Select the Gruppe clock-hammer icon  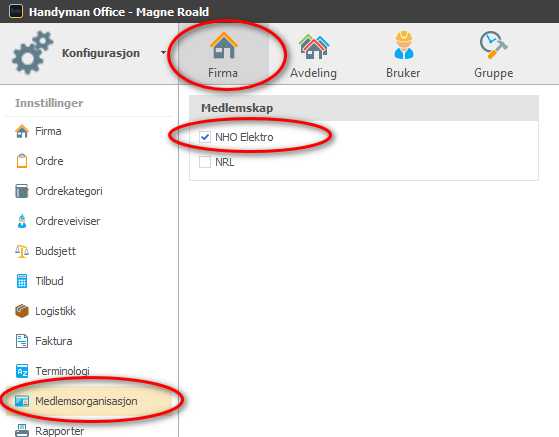pos(493,45)
